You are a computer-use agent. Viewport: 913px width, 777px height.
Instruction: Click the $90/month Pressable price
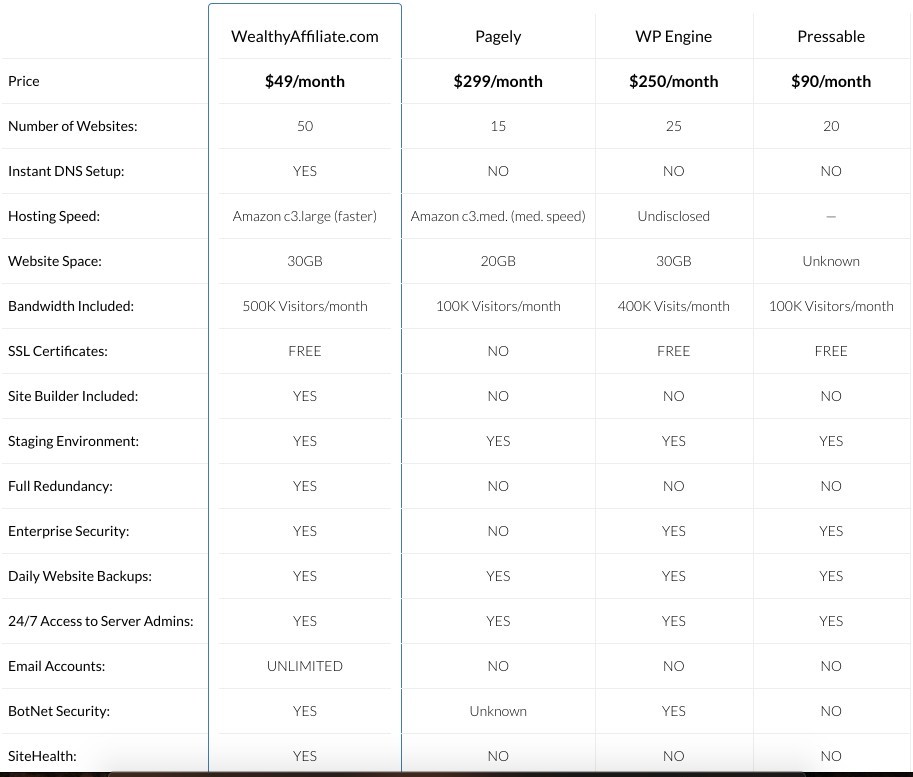click(x=831, y=82)
